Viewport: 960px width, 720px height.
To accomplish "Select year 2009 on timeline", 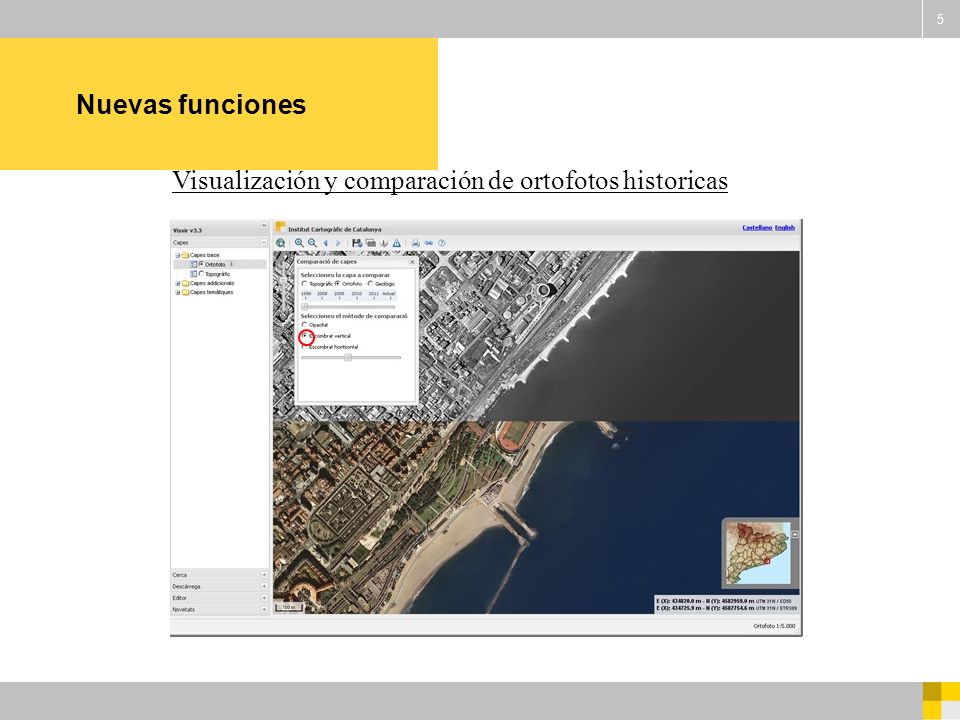I will 339,294.
